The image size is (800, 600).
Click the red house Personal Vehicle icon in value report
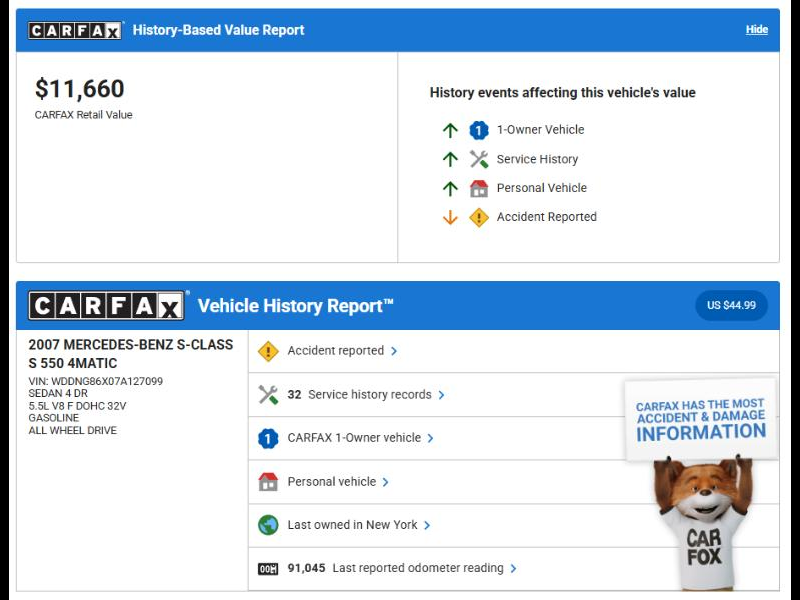click(x=479, y=188)
